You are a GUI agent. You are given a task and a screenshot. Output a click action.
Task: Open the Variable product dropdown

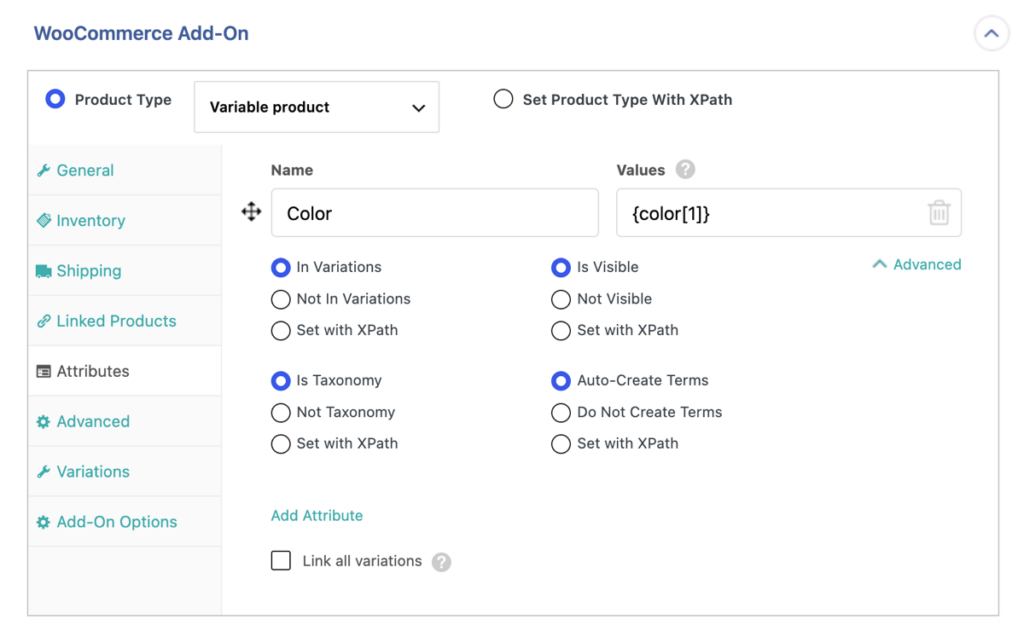pos(317,107)
